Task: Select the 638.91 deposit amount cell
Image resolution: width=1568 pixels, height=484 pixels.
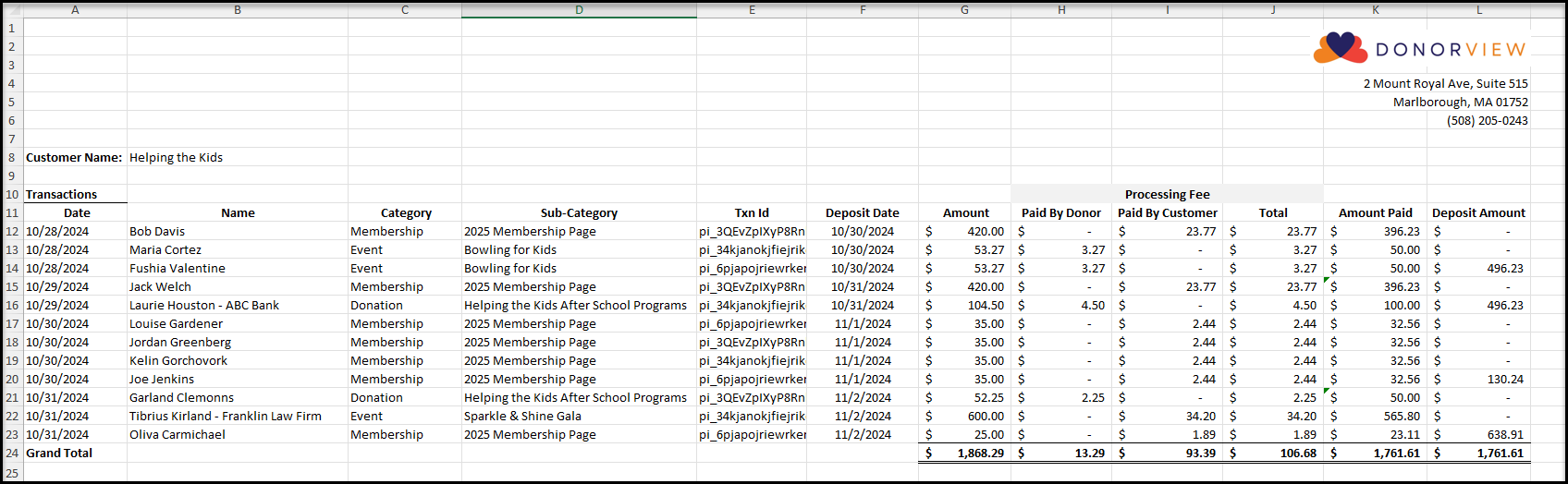Action: point(1478,435)
